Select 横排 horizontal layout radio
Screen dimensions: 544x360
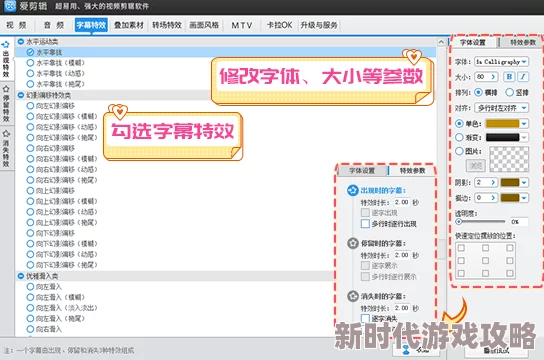[x=478, y=92]
